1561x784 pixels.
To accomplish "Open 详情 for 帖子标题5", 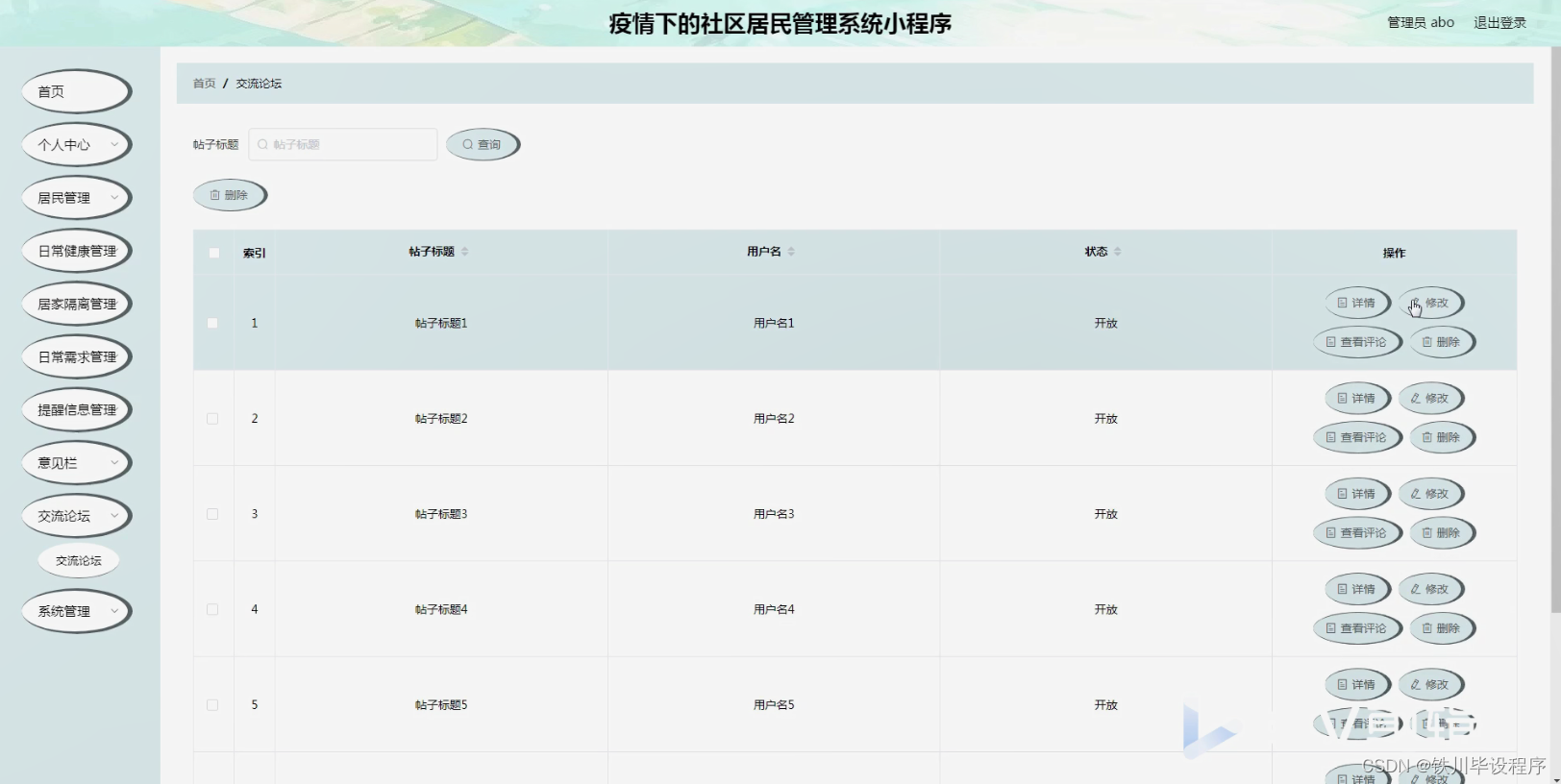I will (1357, 684).
